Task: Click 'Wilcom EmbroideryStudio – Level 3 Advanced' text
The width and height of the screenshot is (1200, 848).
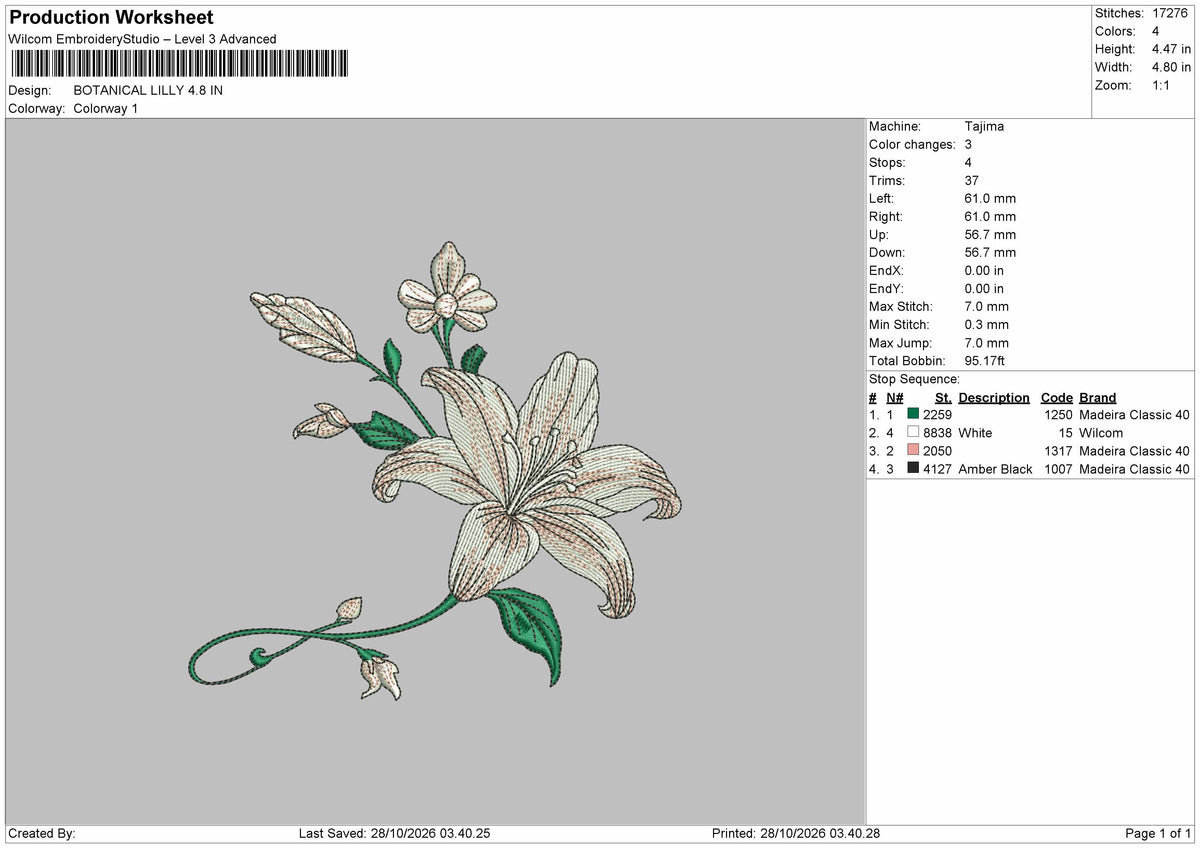Action: tap(142, 39)
